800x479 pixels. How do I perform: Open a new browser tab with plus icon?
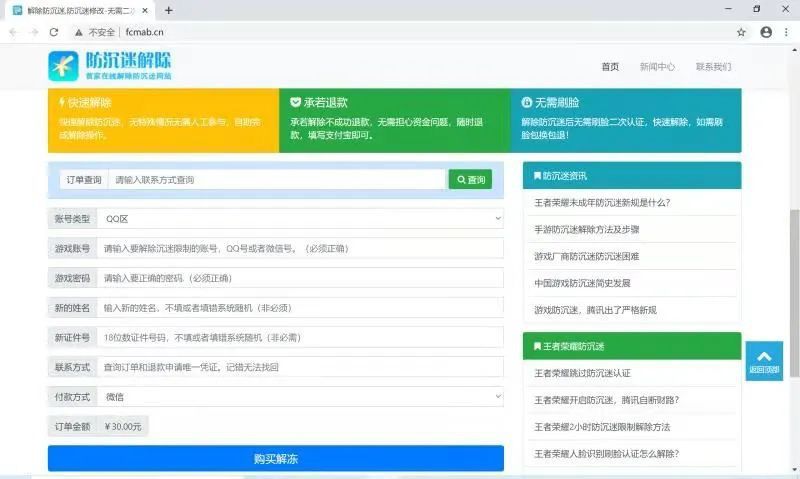(x=168, y=10)
